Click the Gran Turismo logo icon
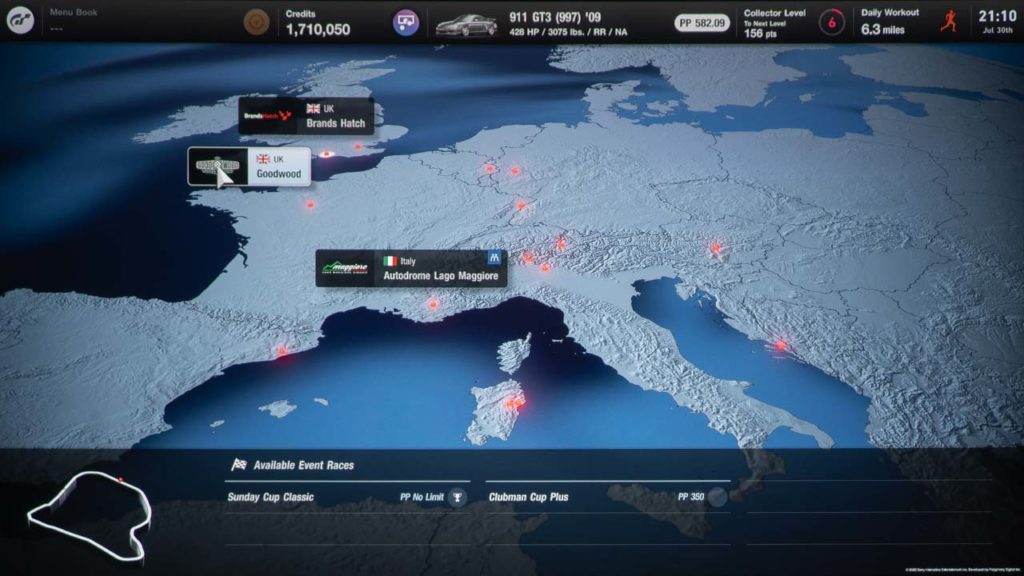The height and width of the screenshot is (576, 1024). tap(20, 21)
